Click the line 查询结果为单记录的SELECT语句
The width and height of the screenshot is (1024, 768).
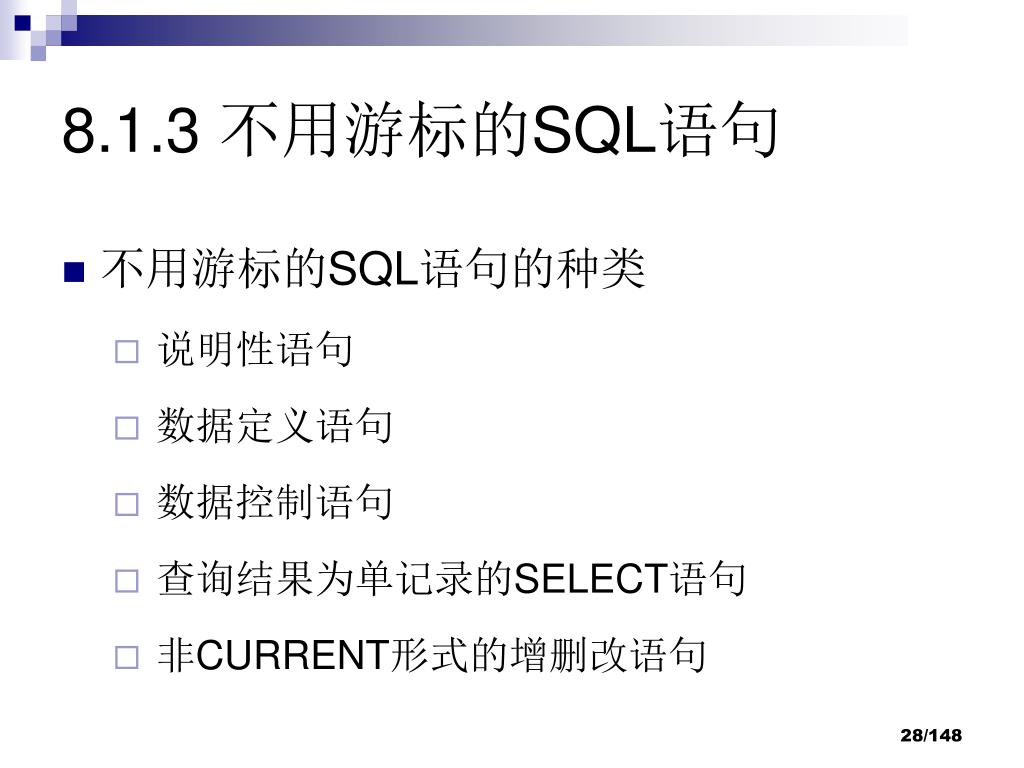(x=451, y=579)
